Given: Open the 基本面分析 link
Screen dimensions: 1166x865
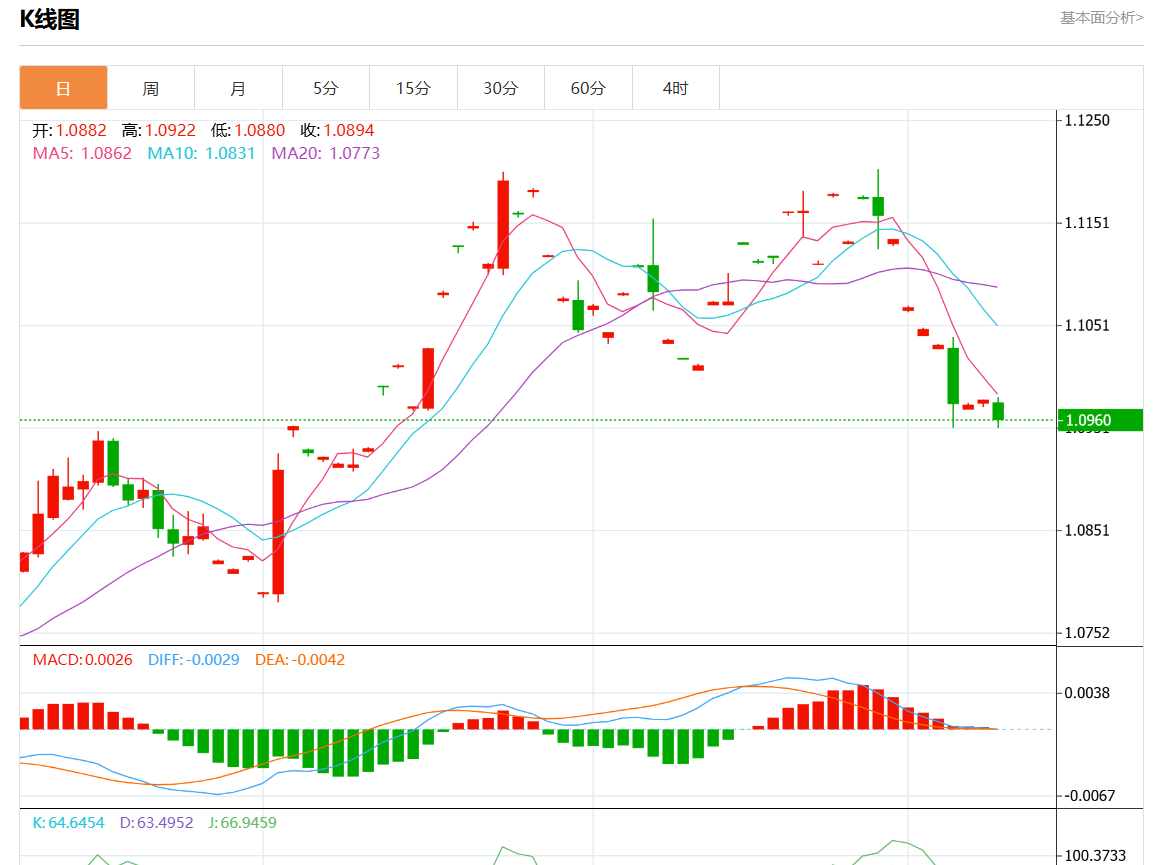Looking at the screenshot, I should pyautogui.click(x=1101, y=18).
